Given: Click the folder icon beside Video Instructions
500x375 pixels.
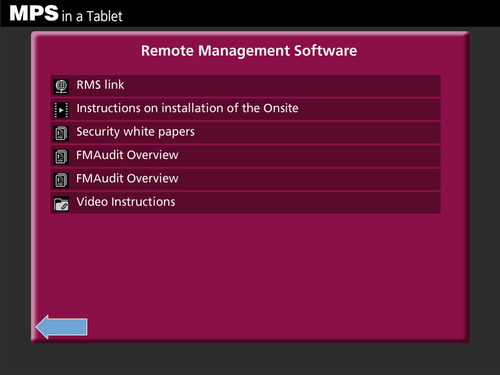Looking at the screenshot, I should (x=61, y=204).
